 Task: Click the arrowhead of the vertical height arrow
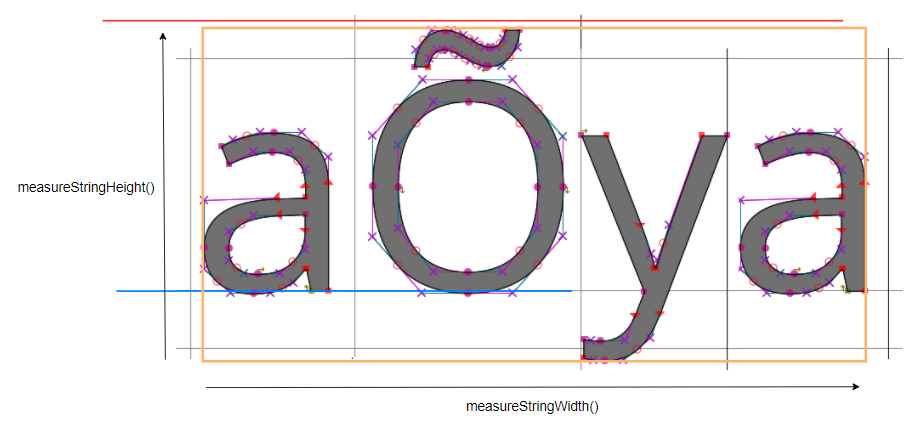tap(163, 35)
